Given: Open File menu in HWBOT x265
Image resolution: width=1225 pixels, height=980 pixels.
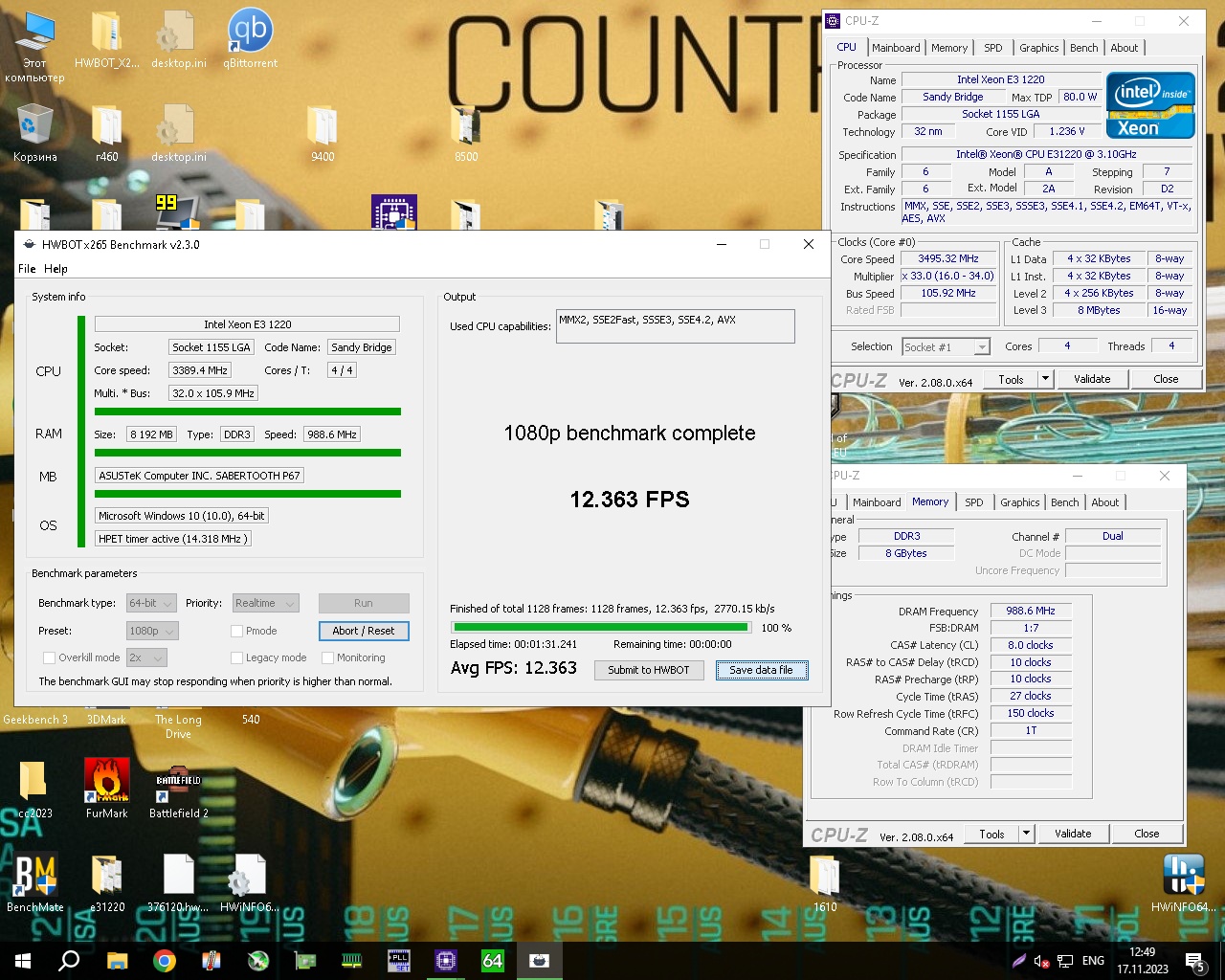Looking at the screenshot, I should click(27, 269).
